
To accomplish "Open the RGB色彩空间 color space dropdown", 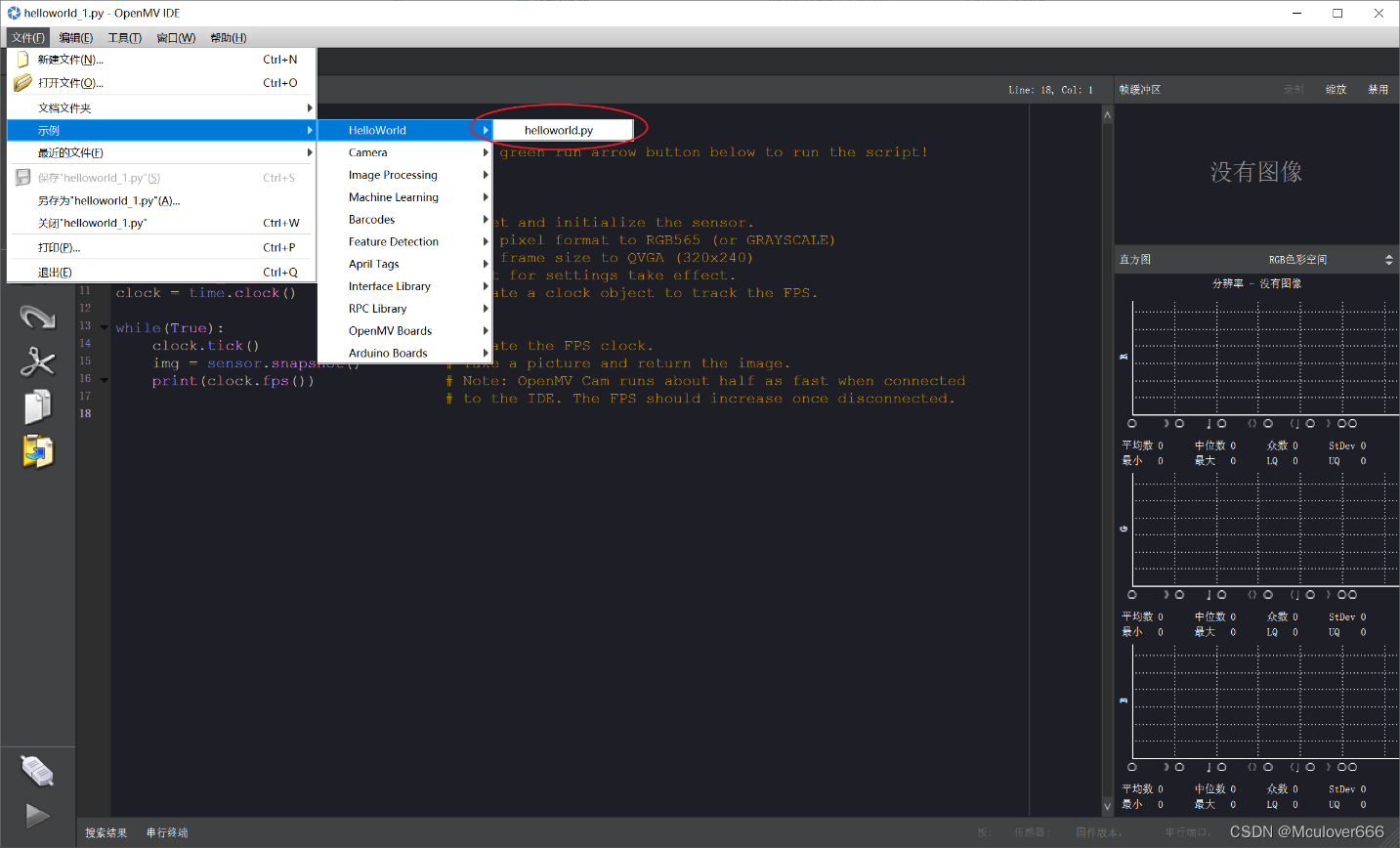I will coord(1331,260).
